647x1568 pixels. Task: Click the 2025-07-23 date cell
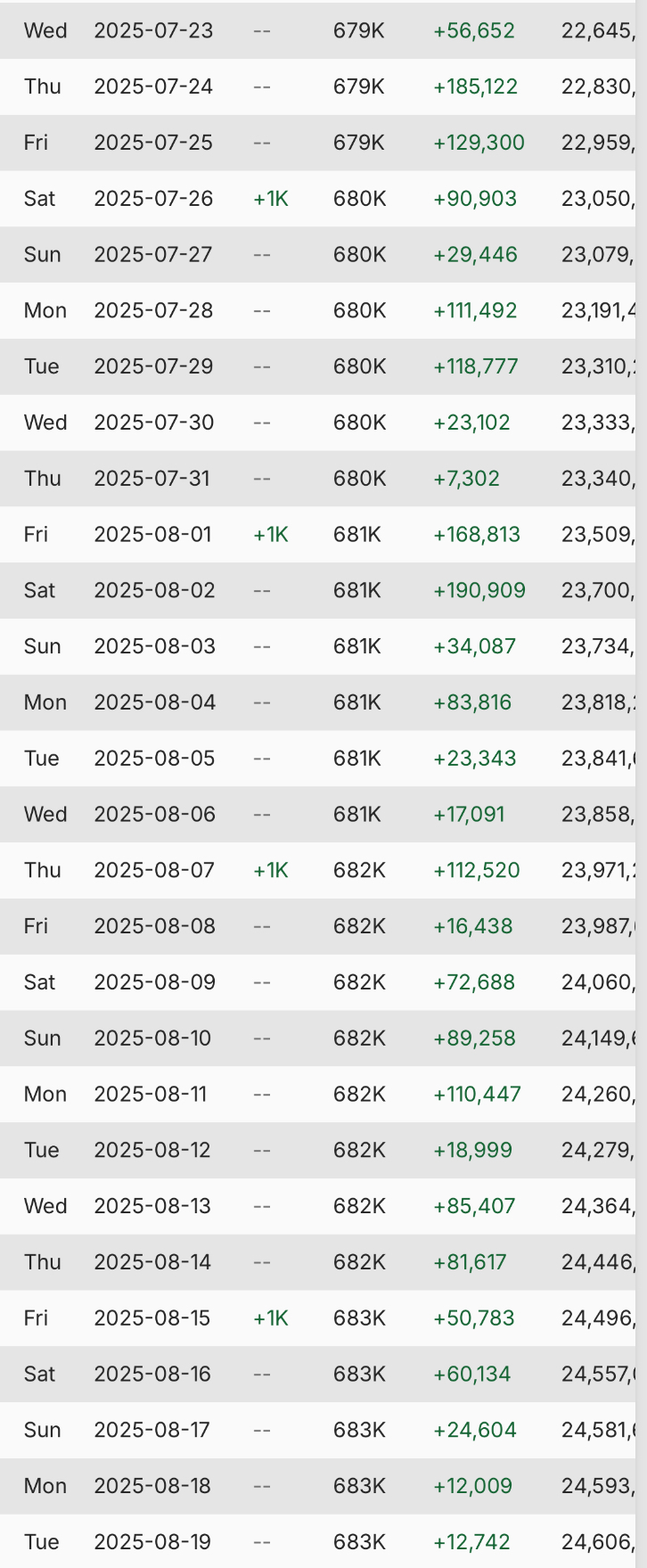tap(153, 30)
